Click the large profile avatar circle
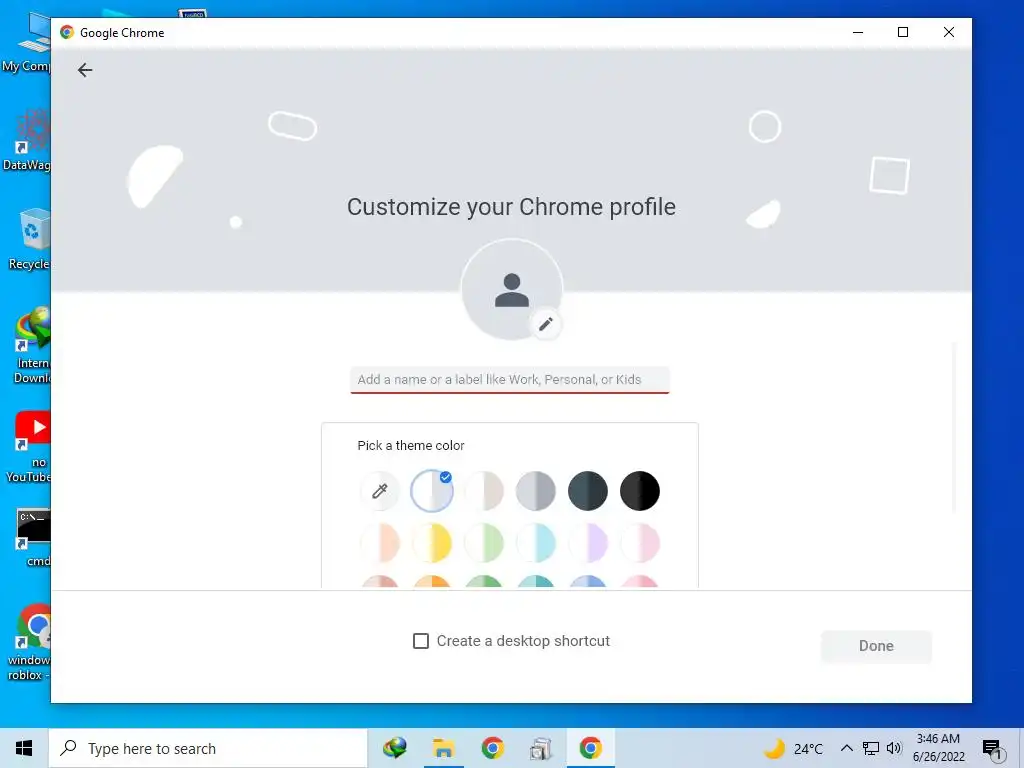This screenshot has height=768, width=1024. tap(511, 289)
